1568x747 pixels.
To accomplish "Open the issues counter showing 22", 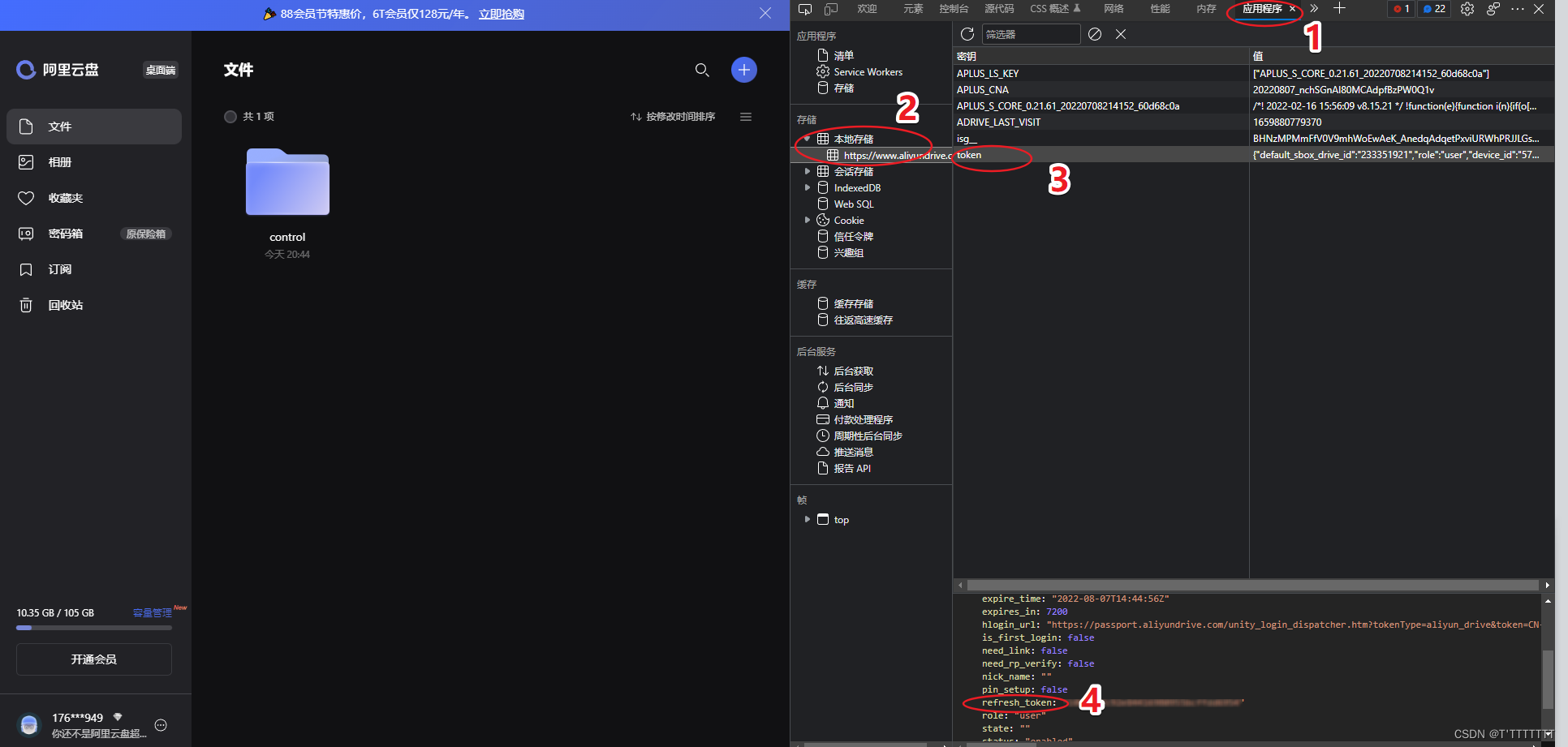I will tap(1434, 9).
